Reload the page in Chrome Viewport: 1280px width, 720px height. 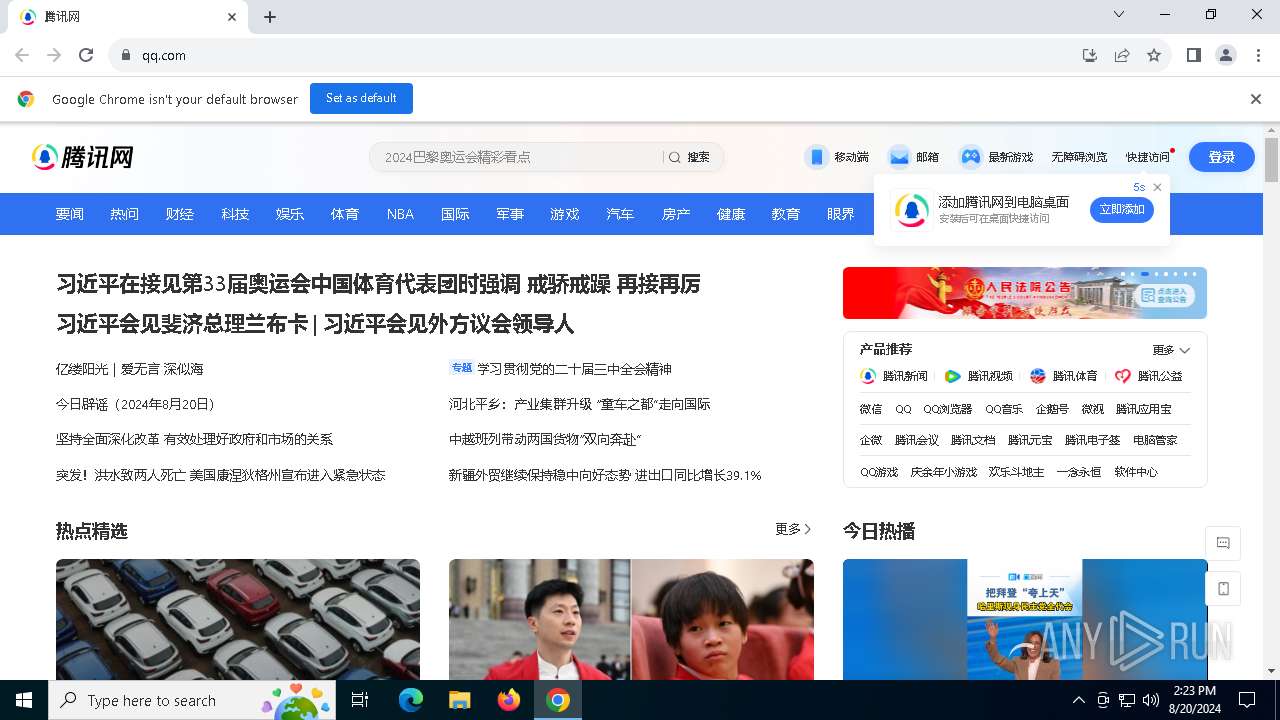86,55
